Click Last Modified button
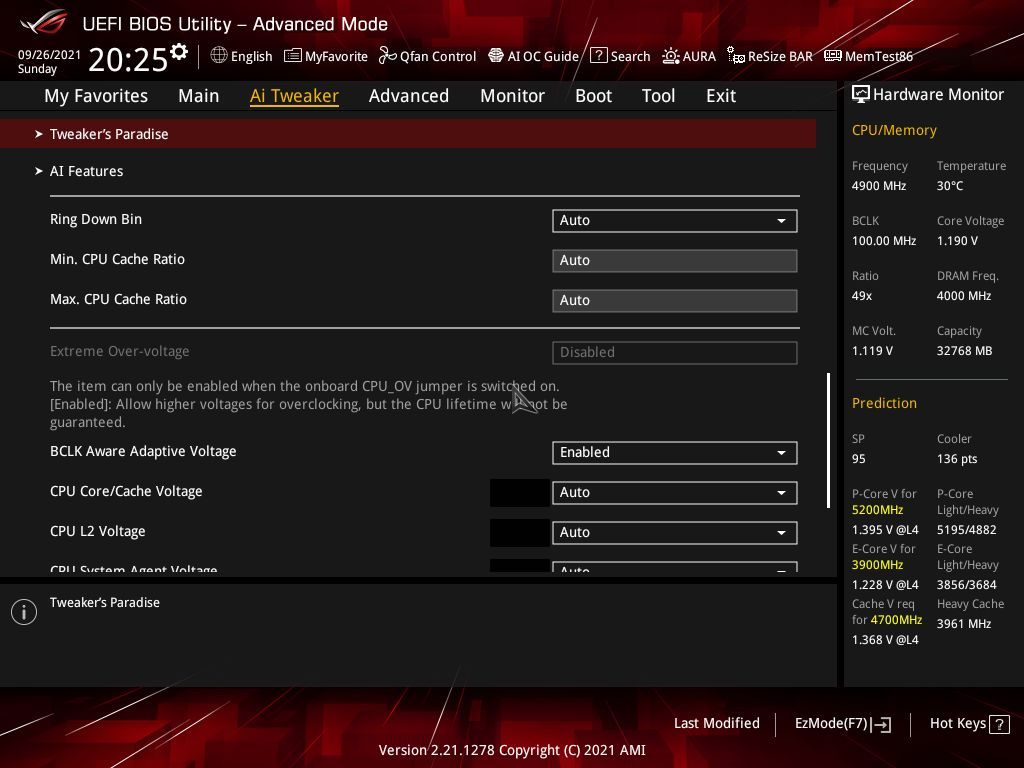This screenshot has width=1024, height=768. click(x=716, y=723)
